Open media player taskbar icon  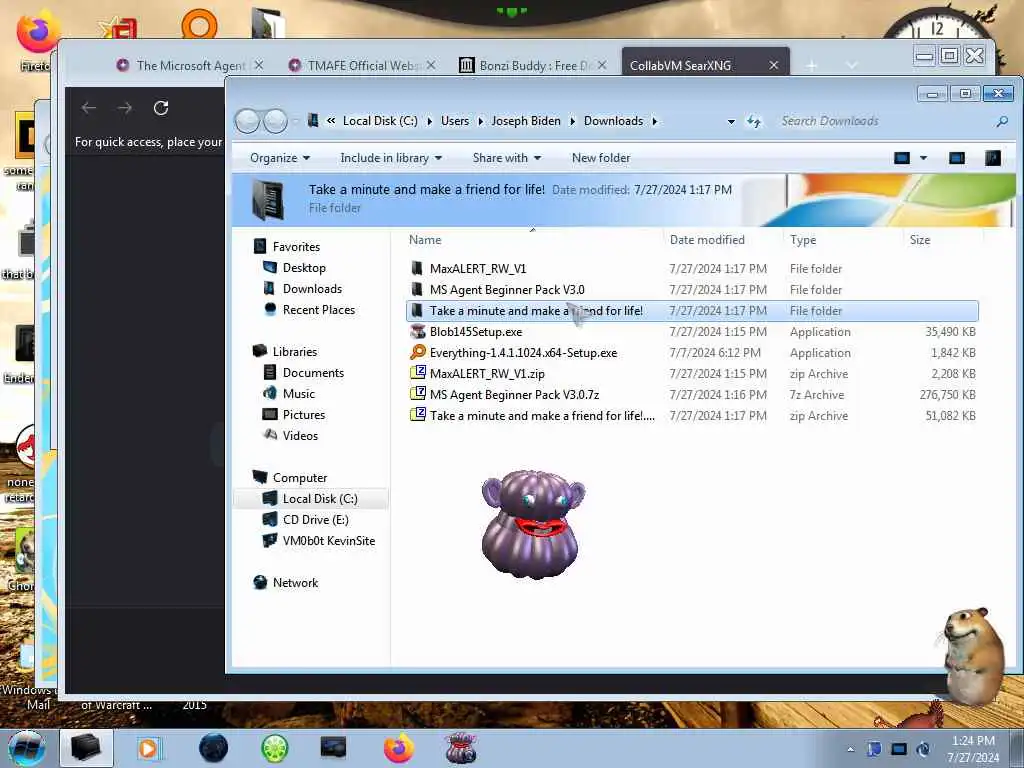click(x=149, y=748)
